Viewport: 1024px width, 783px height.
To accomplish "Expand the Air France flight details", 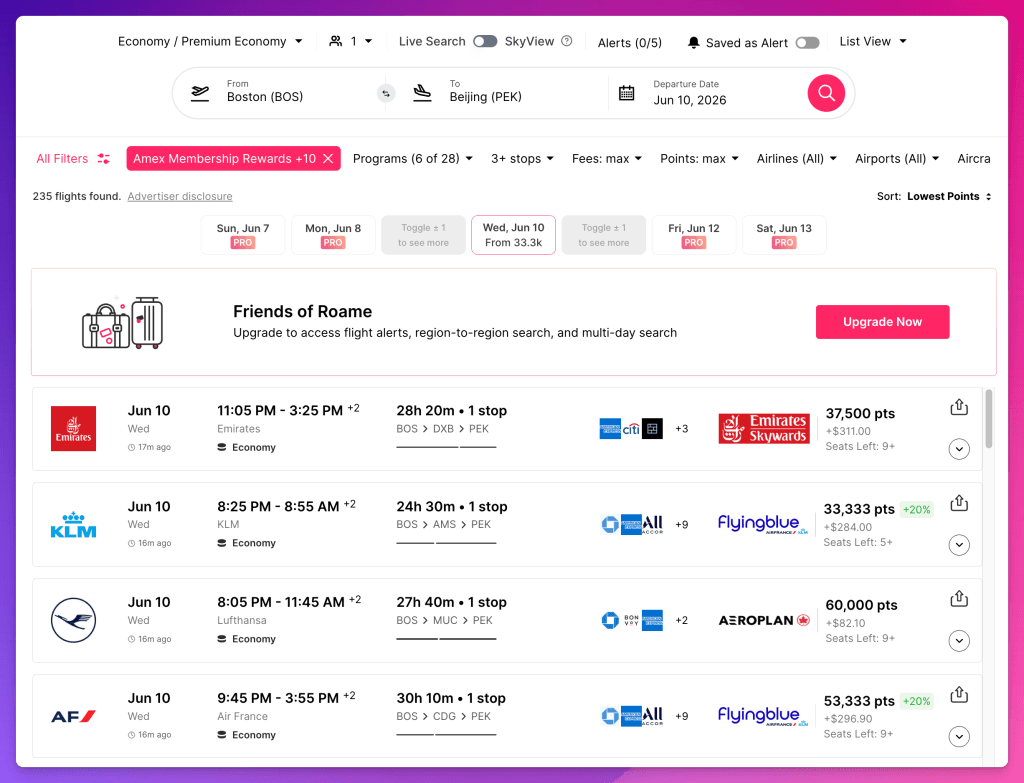I will (959, 737).
